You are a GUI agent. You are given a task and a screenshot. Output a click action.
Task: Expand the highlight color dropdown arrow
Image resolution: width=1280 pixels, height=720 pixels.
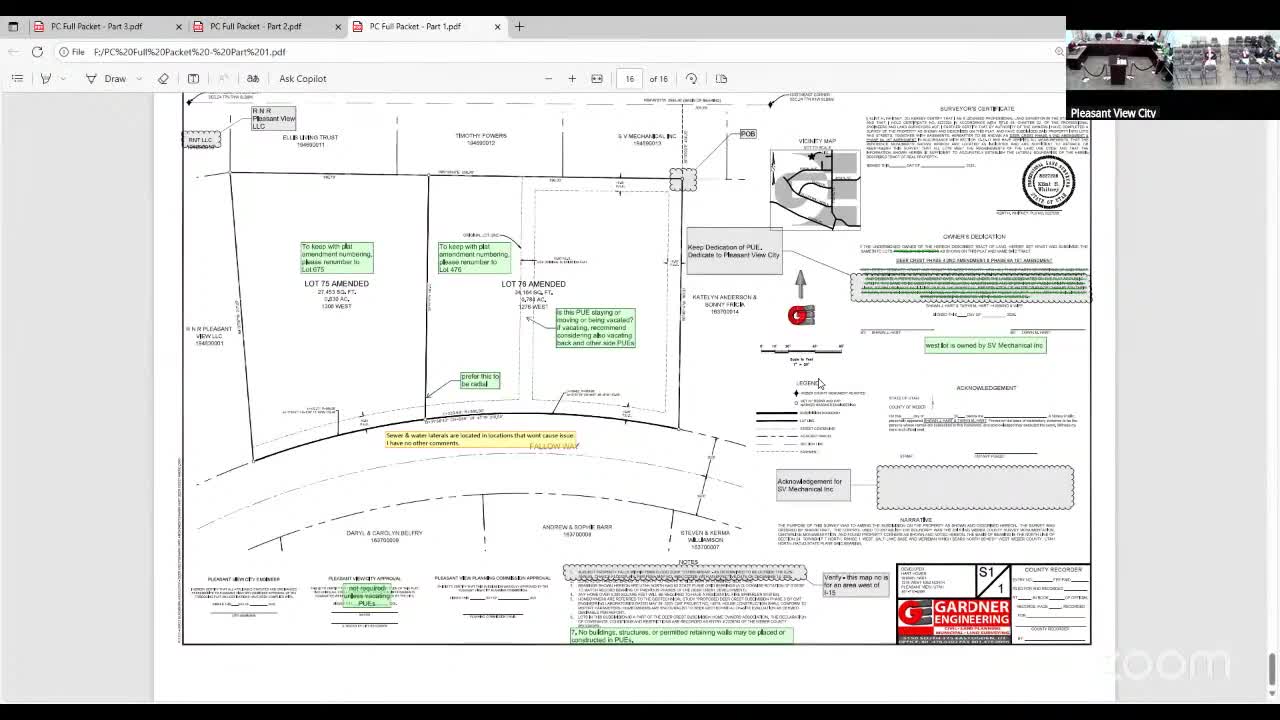(x=62, y=78)
